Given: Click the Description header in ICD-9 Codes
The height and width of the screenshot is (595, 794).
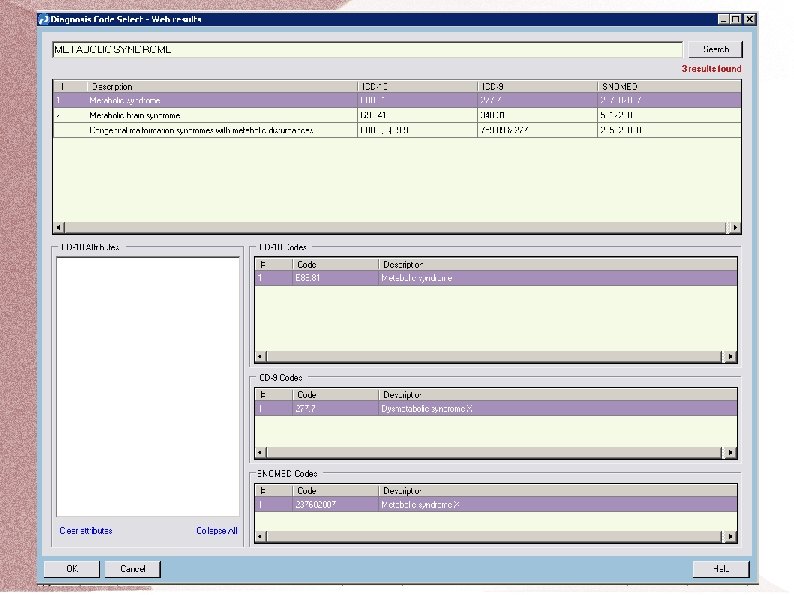Looking at the screenshot, I should (x=558, y=394).
